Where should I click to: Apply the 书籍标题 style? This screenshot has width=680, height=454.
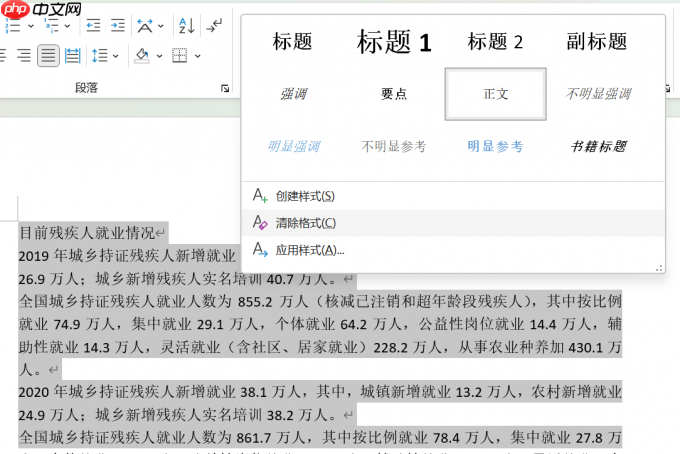[598, 146]
